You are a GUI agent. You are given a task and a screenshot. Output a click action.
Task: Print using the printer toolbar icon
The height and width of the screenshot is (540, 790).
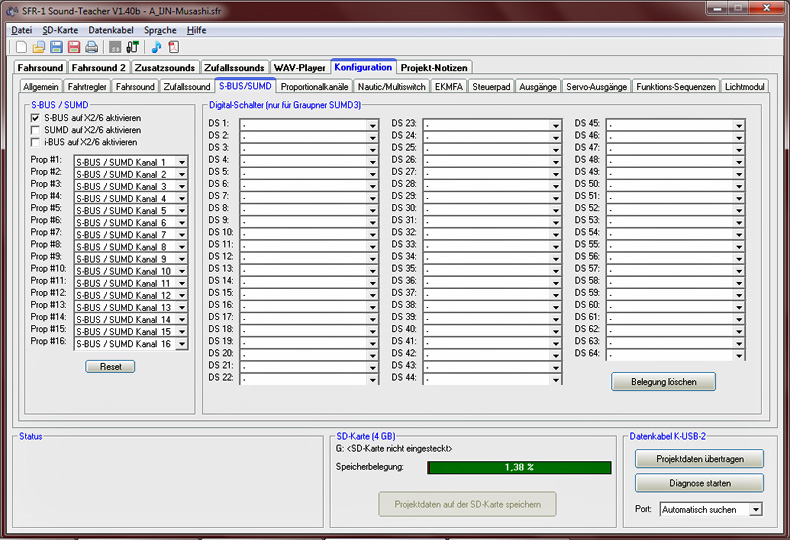(91, 47)
